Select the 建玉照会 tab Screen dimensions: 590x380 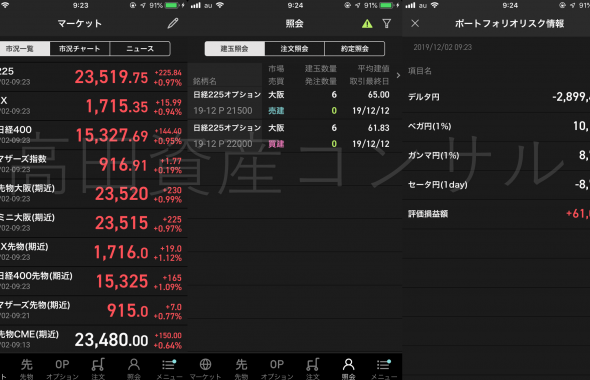pyautogui.click(x=235, y=49)
